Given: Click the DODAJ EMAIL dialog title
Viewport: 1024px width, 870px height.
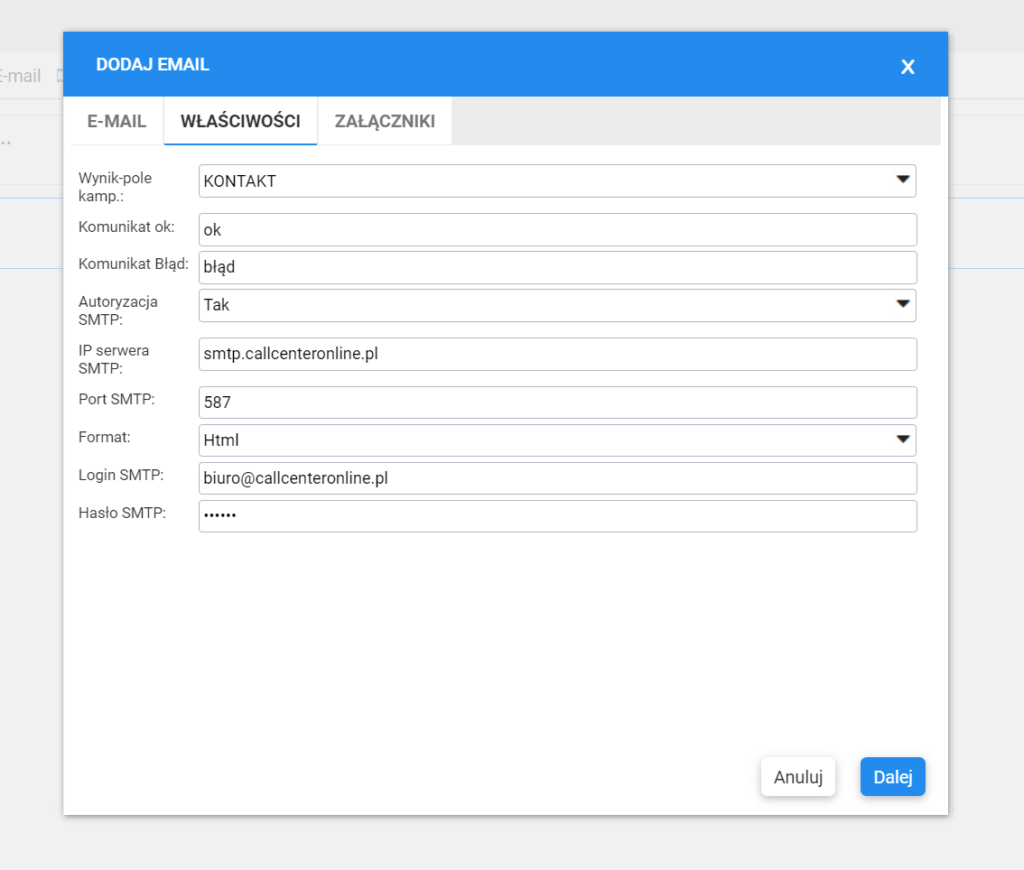Looking at the screenshot, I should pos(152,65).
